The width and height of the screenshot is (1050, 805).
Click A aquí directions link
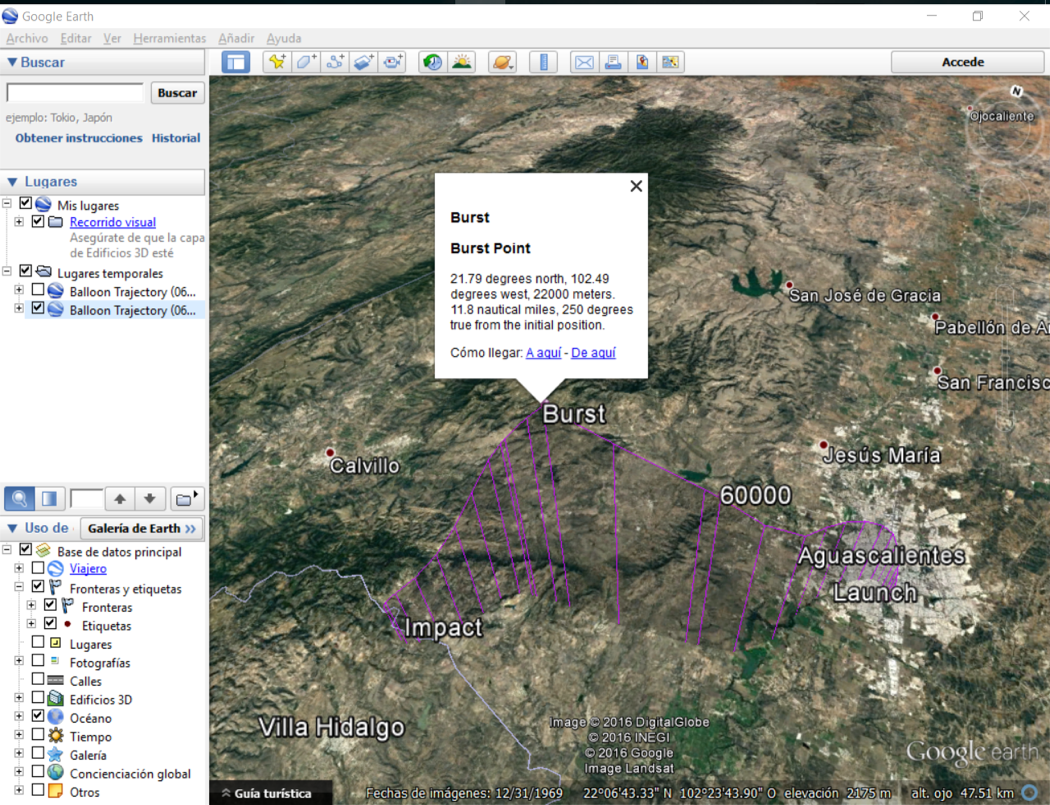[x=543, y=353]
